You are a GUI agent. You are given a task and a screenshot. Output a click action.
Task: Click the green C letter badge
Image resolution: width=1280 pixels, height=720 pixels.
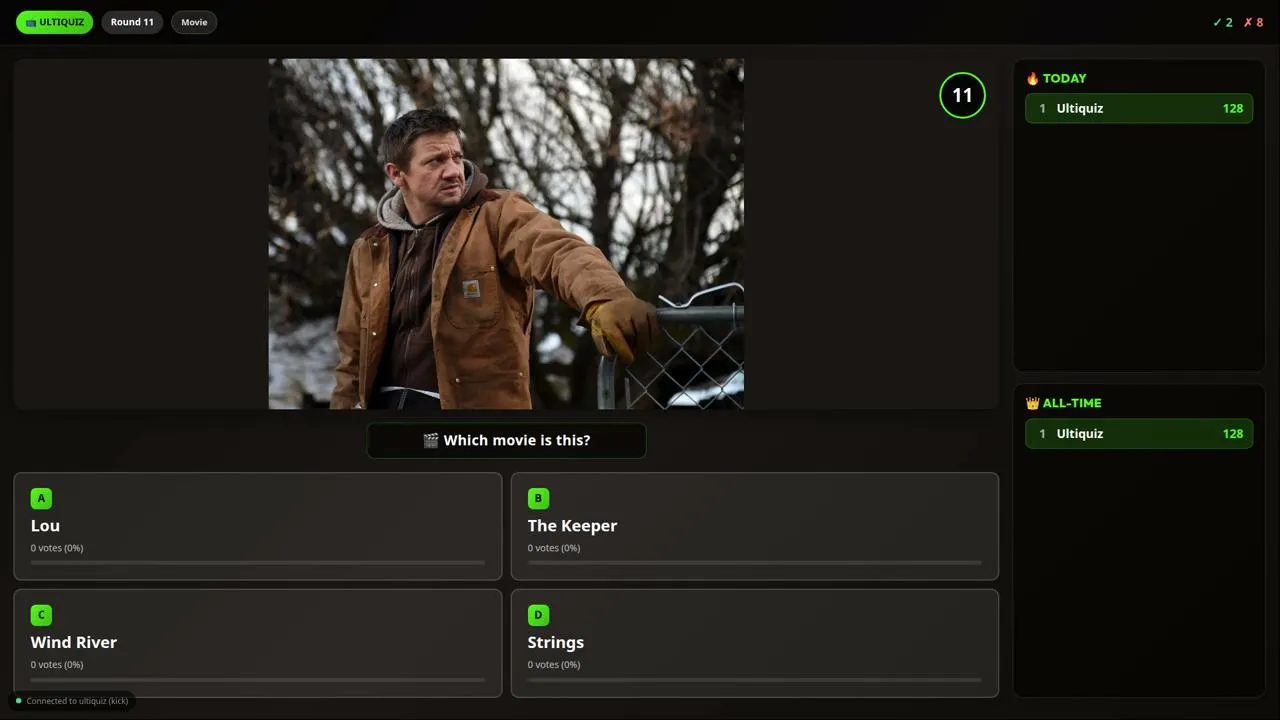[41, 615]
